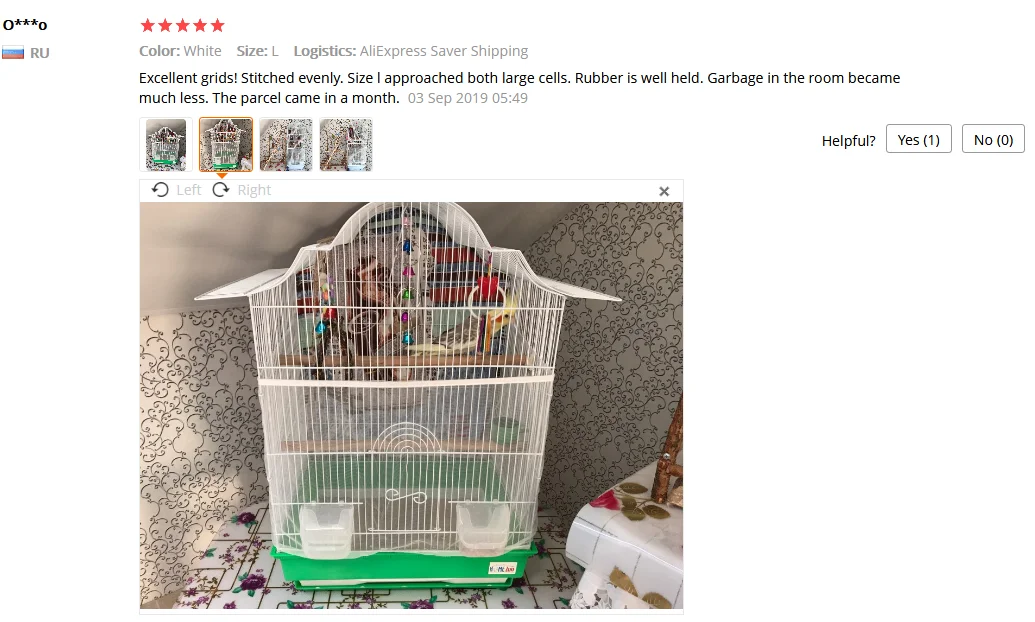Vote No (0) on review helpfulness
This screenshot has height=622, width=1035.
click(993, 139)
